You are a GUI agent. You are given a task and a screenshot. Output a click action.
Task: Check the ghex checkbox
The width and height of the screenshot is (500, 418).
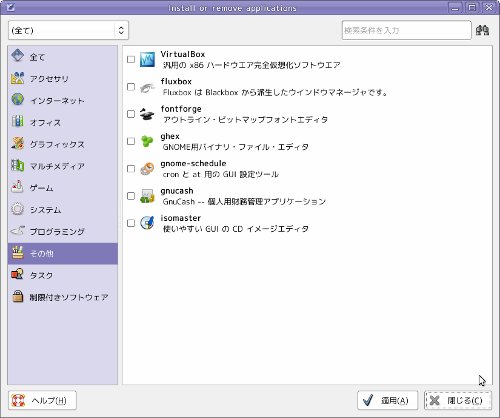point(131,141)
